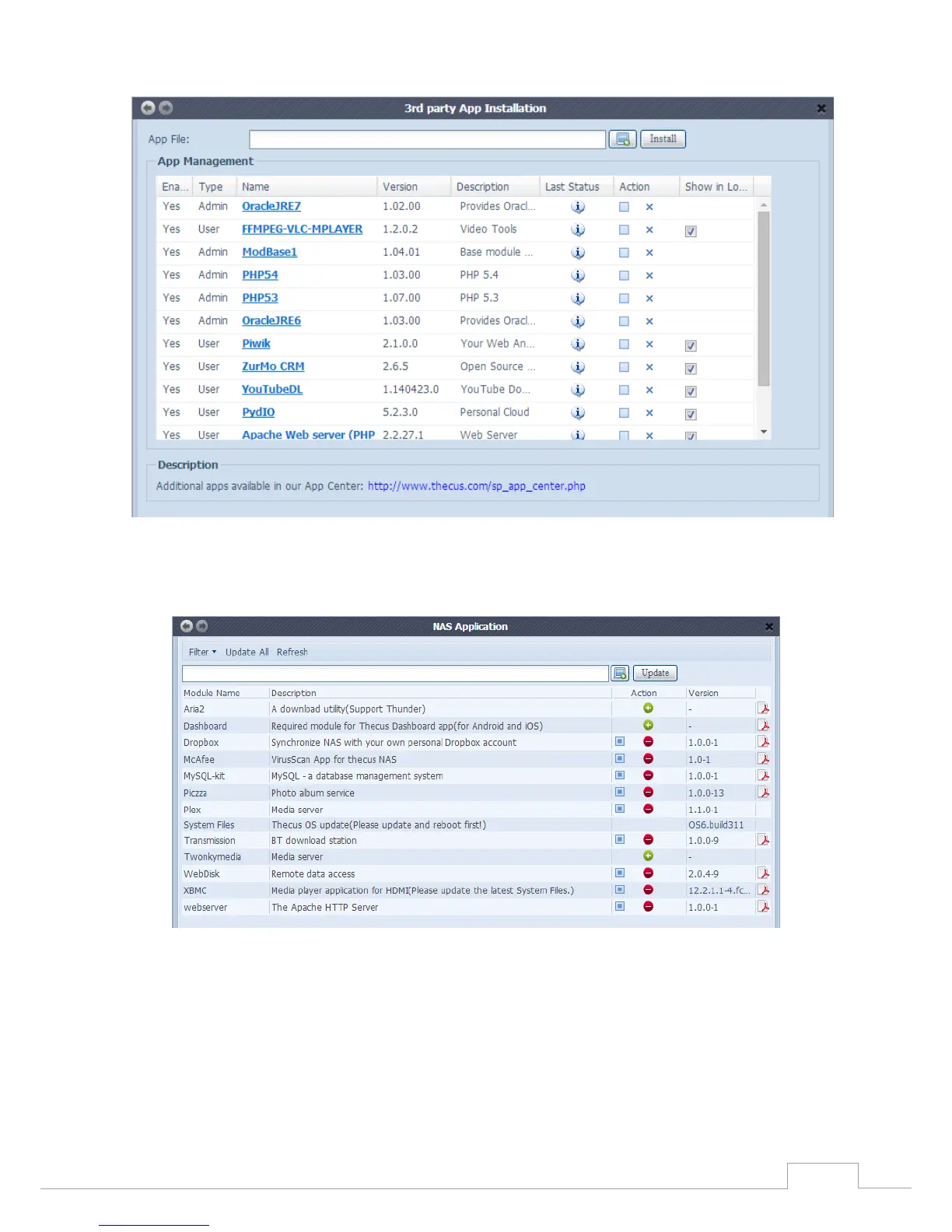This screenshot has height=1232, width=952.
Task: Sort app list by Version column header
Action: (x=414, y=187)
